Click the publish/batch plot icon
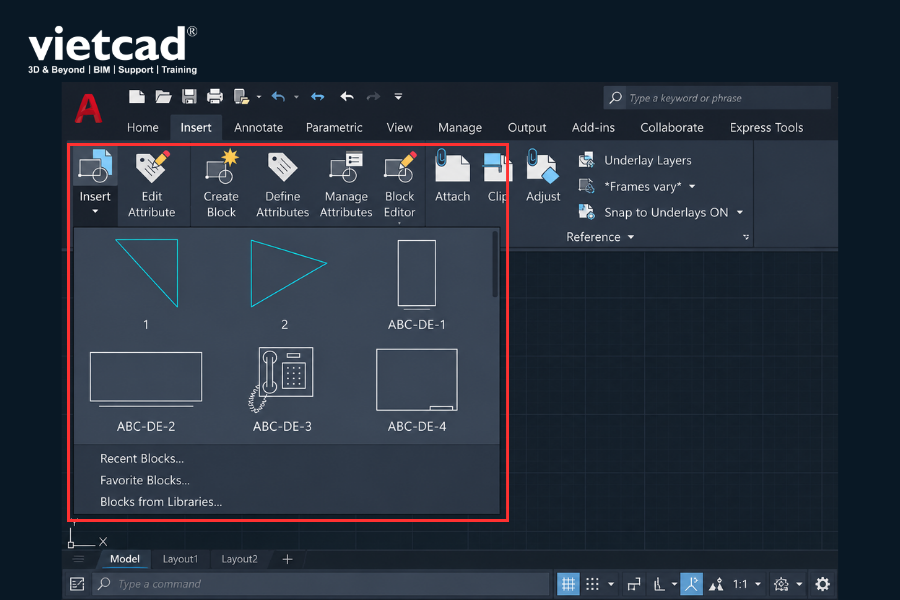Viewport: 900px width, 600px height. tap(241, 96)
